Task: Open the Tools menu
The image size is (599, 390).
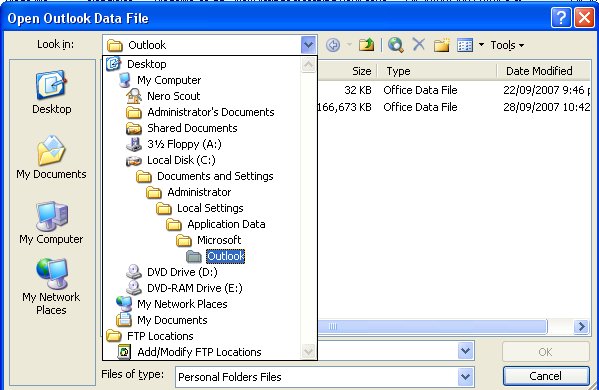Action: (507, 45)
